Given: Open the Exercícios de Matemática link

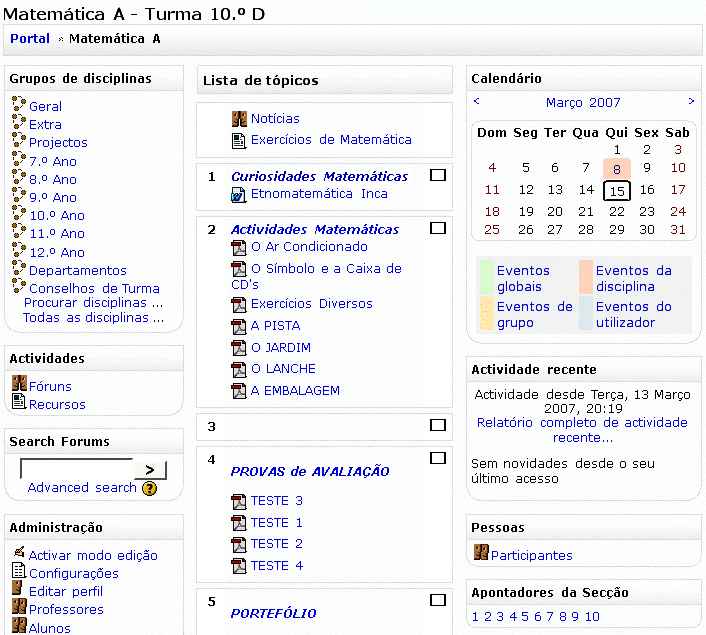Looking at the screenshot, I should click(330, 140).
